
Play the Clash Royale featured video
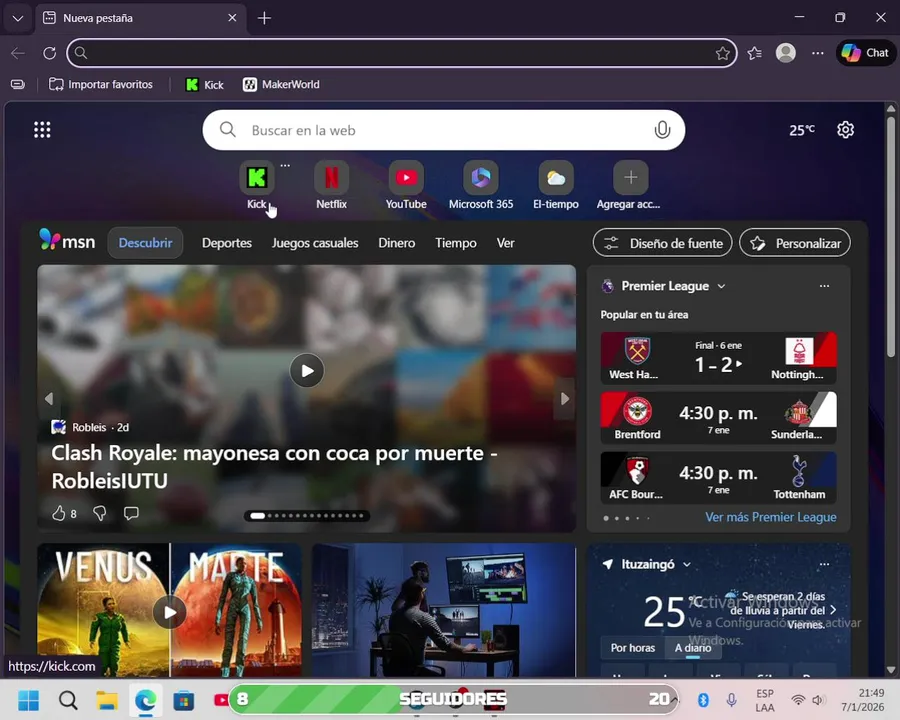pos(307,371)
